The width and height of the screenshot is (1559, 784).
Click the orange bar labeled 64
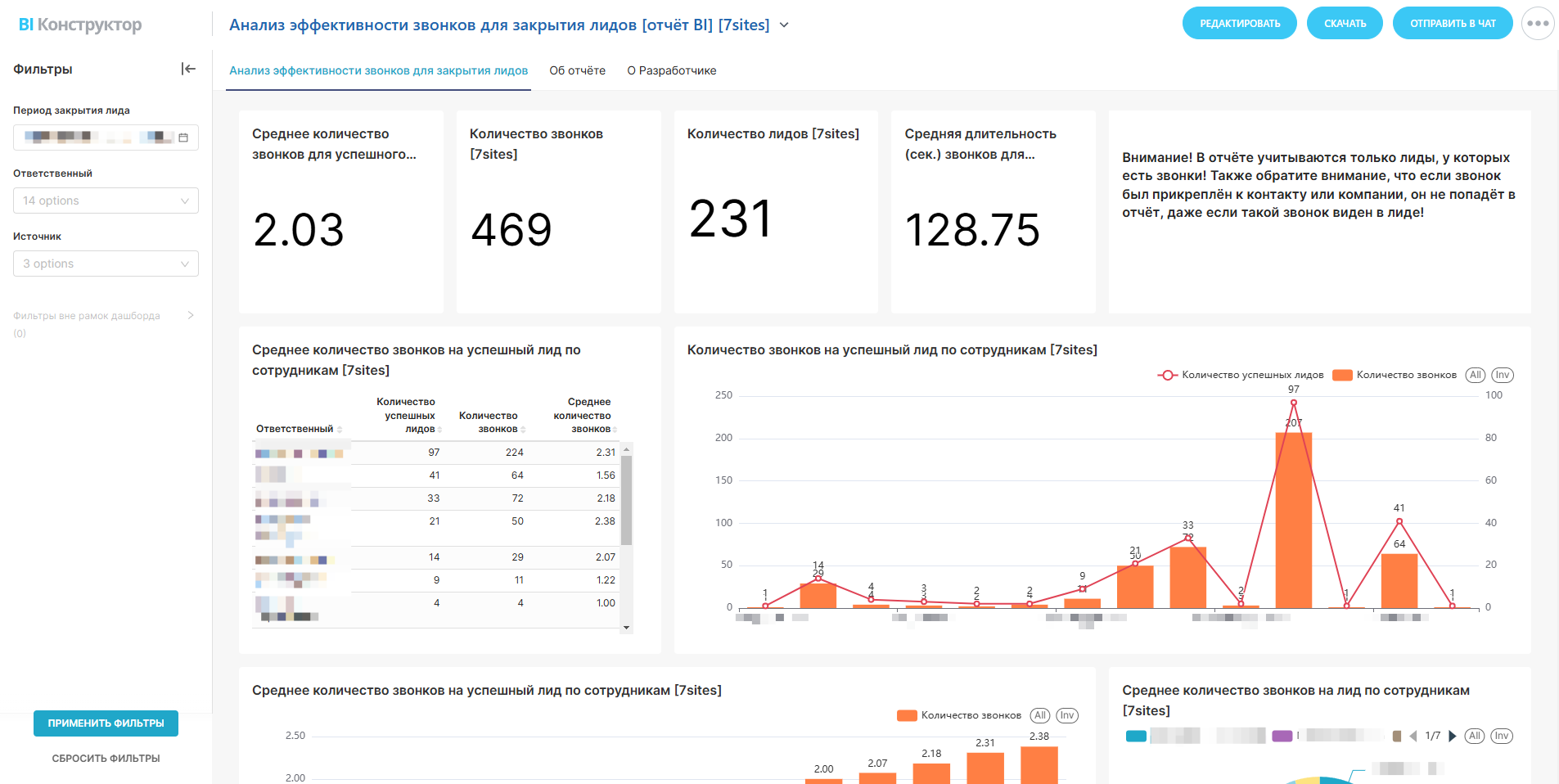click(1399, 581)
